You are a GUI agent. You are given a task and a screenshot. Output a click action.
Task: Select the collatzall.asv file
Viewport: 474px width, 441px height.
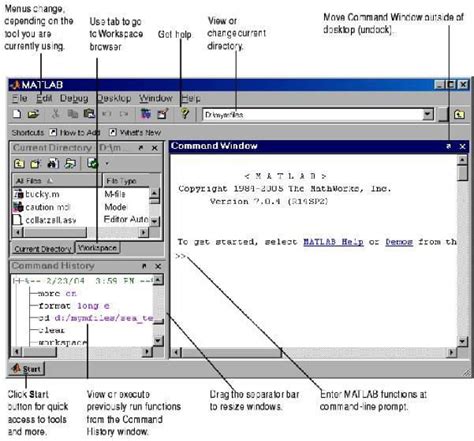pos(45,220)
